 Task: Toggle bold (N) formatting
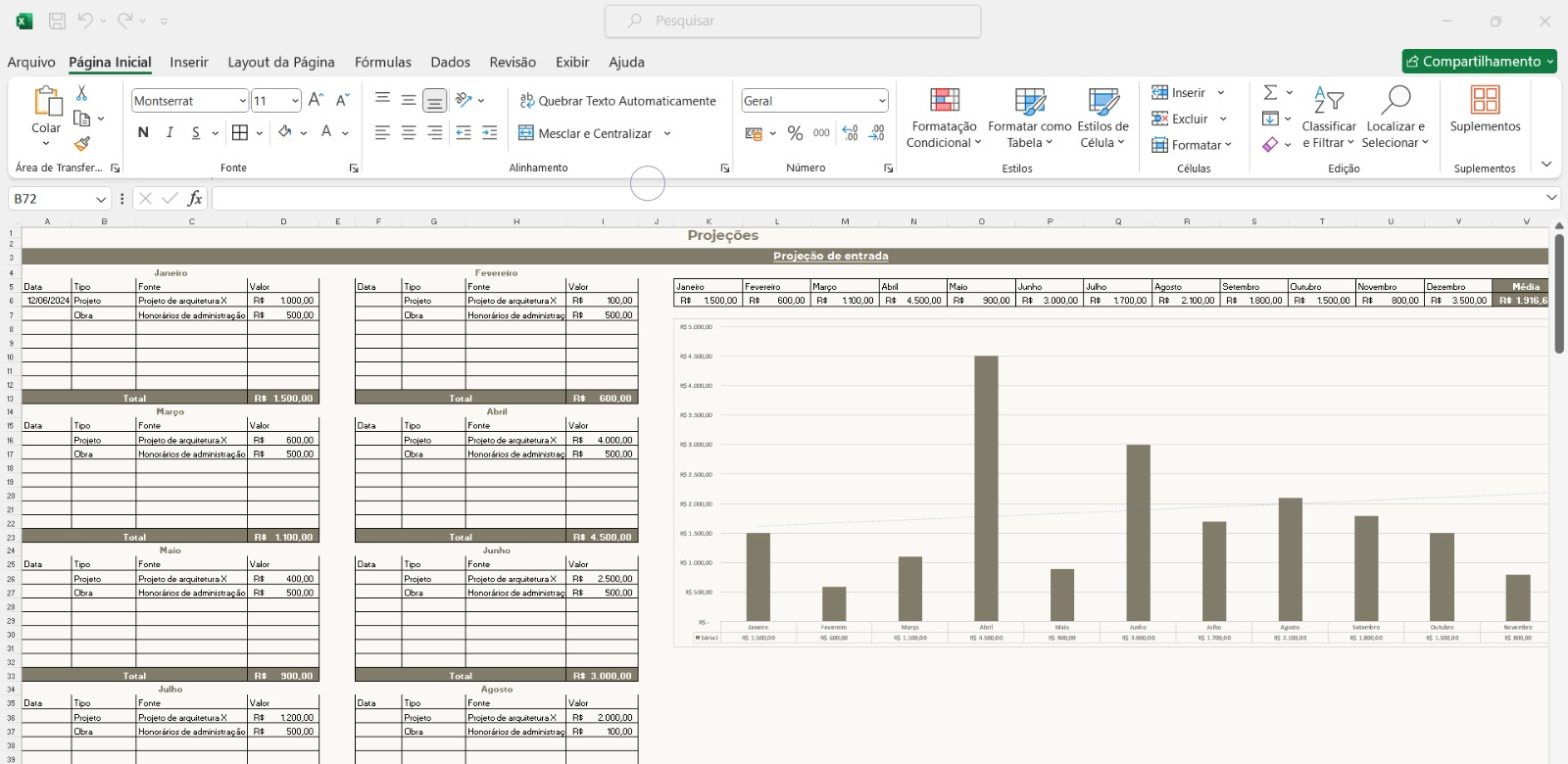[143, 132]
